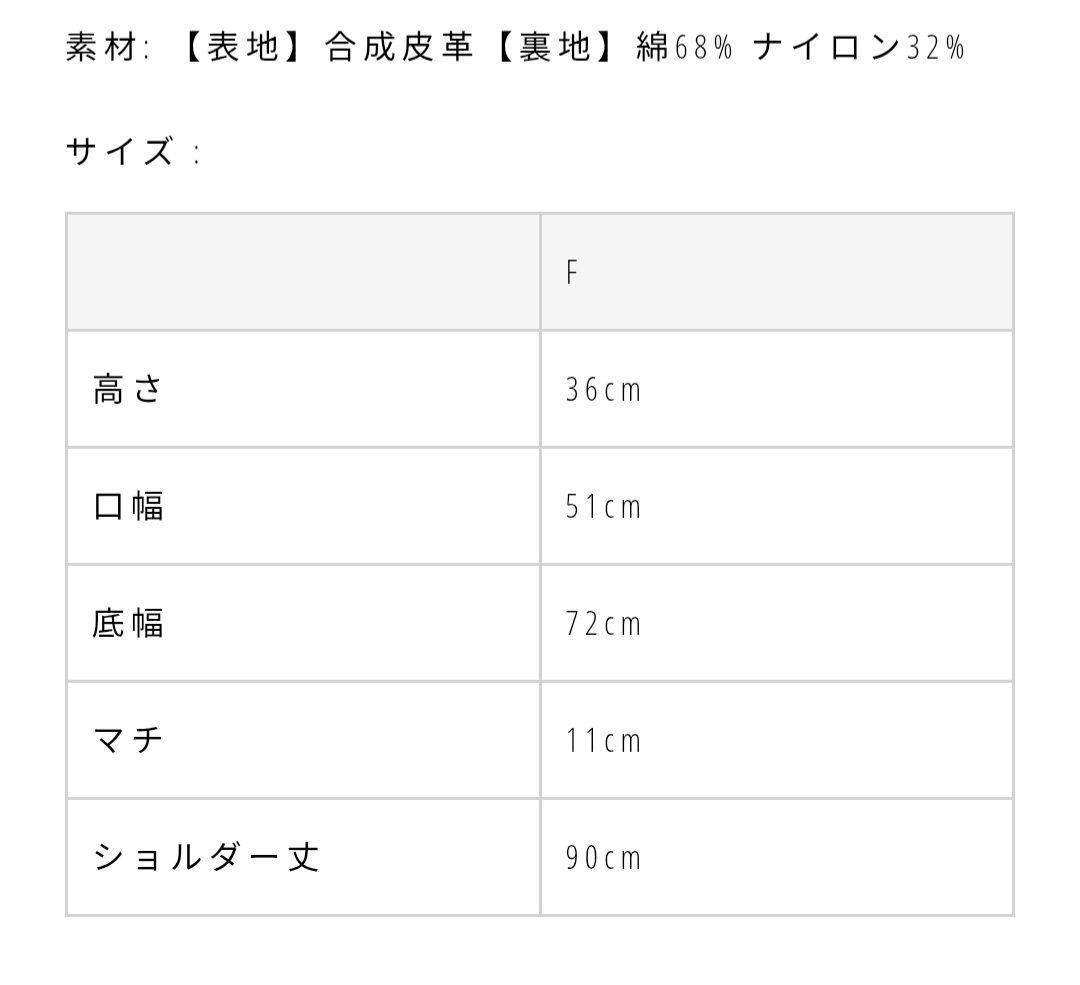Click the 合成皮革 material text

398,48
